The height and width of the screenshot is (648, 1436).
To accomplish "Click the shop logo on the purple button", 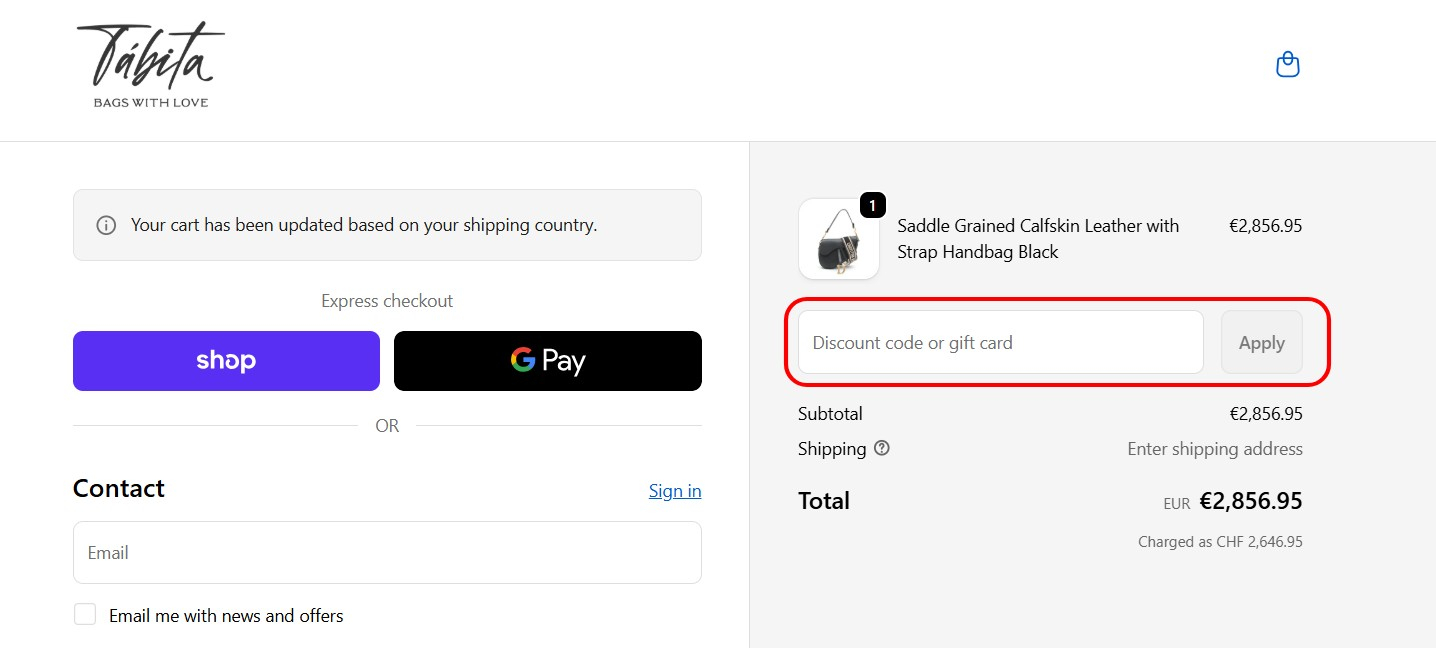I will tap(226, 361).
